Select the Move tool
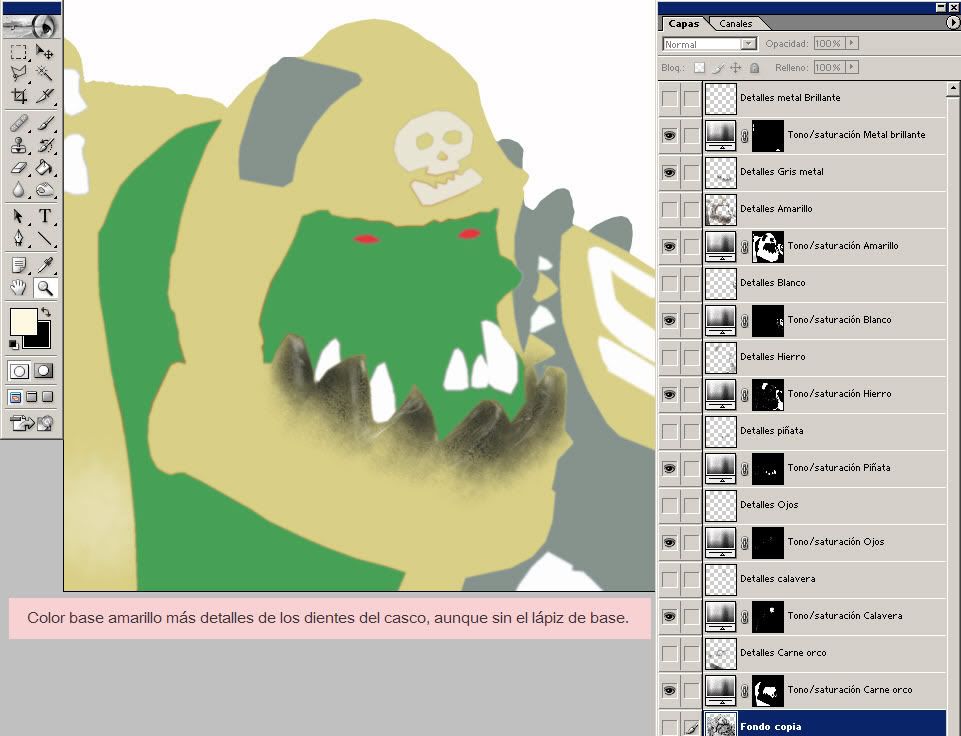 [x=44, y=51]
